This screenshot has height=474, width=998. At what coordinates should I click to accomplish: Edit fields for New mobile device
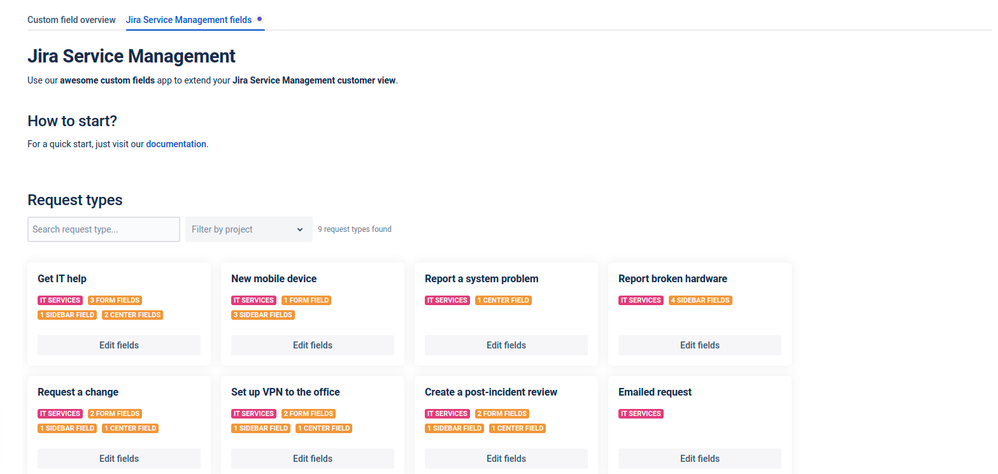tap(313, 345)
